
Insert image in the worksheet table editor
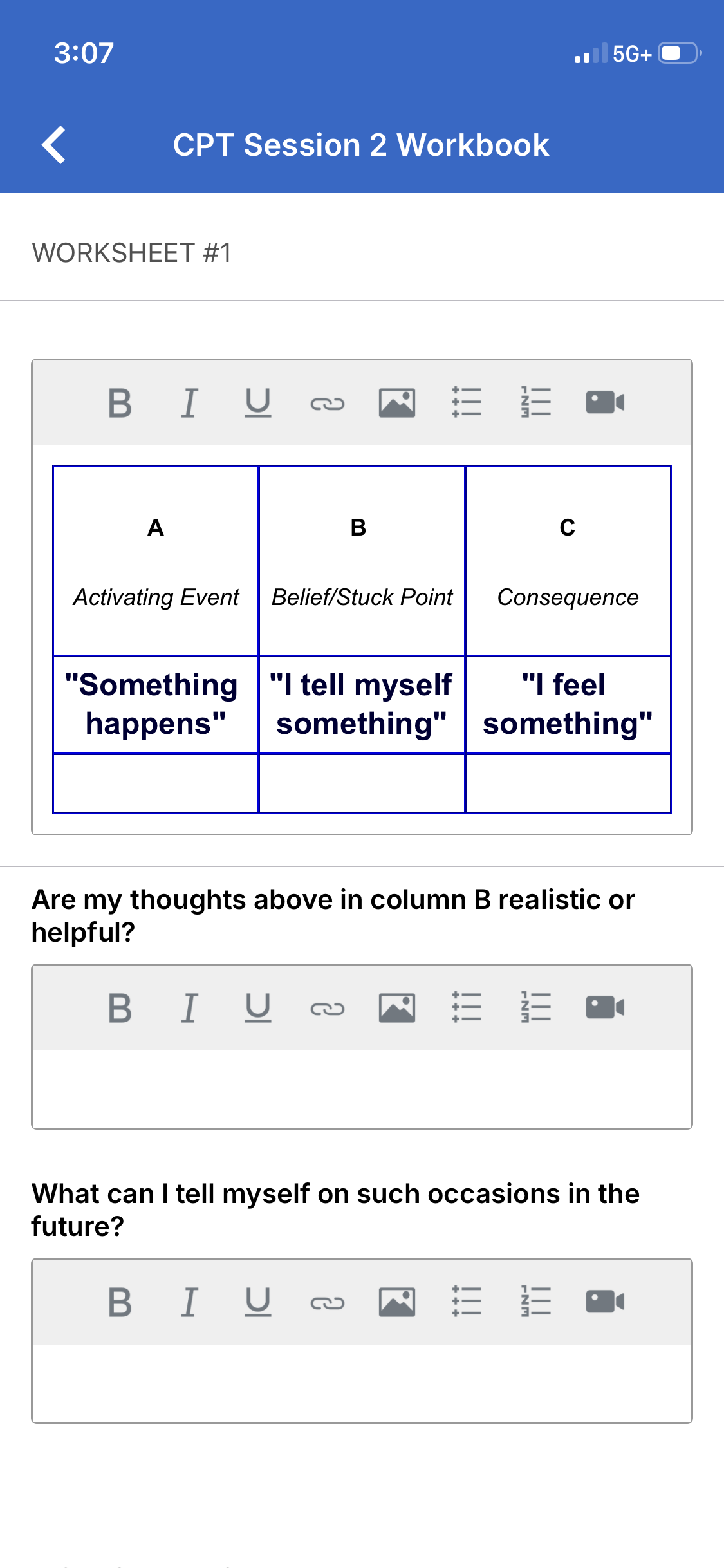pyautogui.click(x=397, y=403)
